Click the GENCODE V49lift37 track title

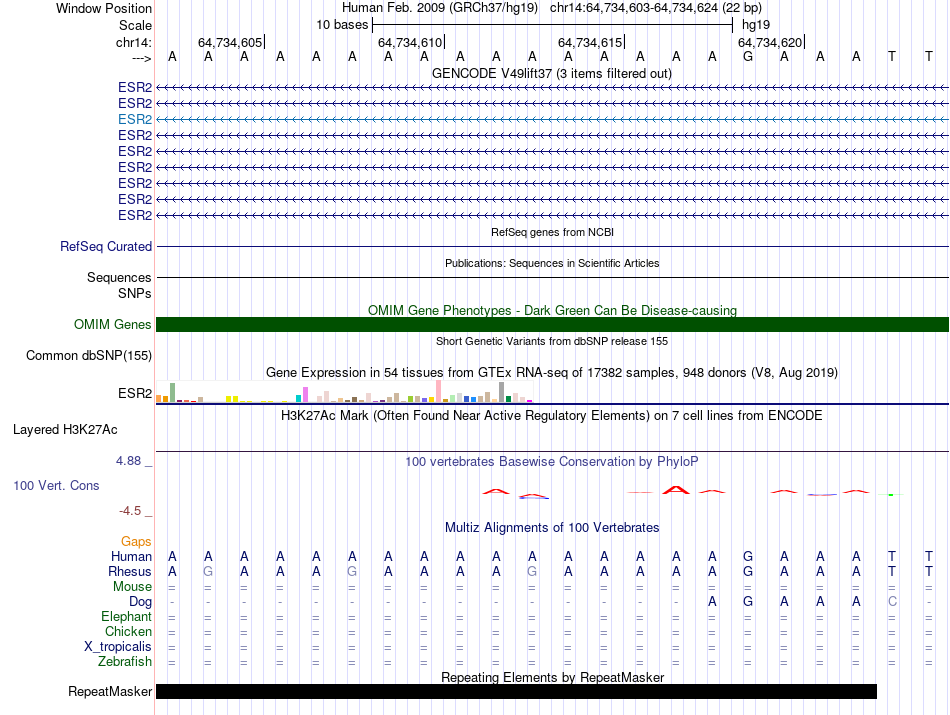pyautogui.click(x=552, y=74)
